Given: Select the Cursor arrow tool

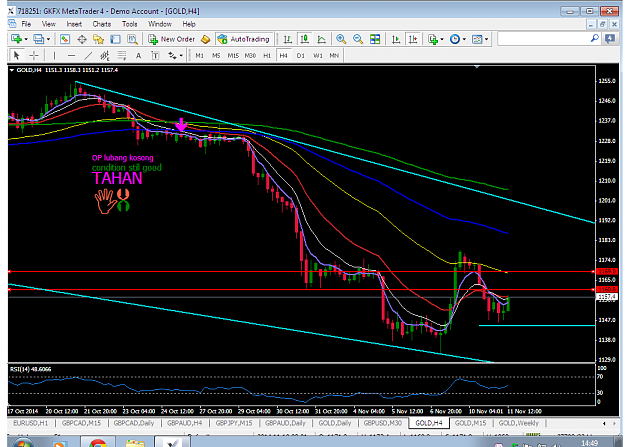Looking at the screenshot, I should [16, 55].
